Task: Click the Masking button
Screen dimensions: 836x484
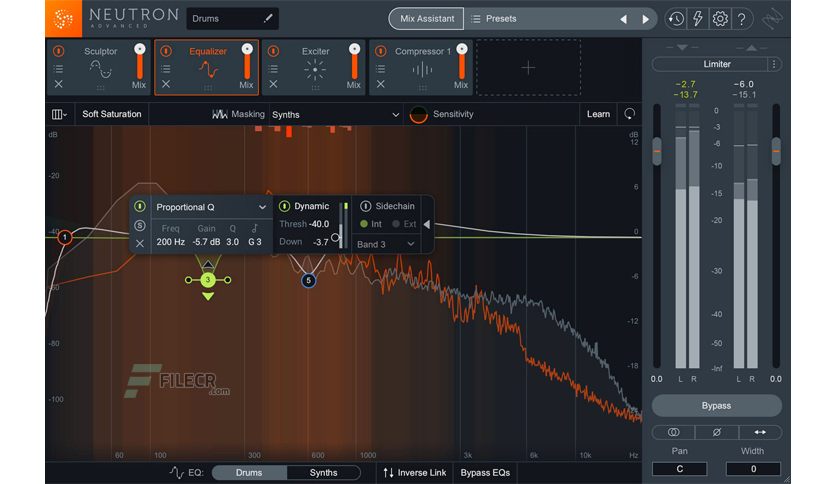Action: click(238, 114)
